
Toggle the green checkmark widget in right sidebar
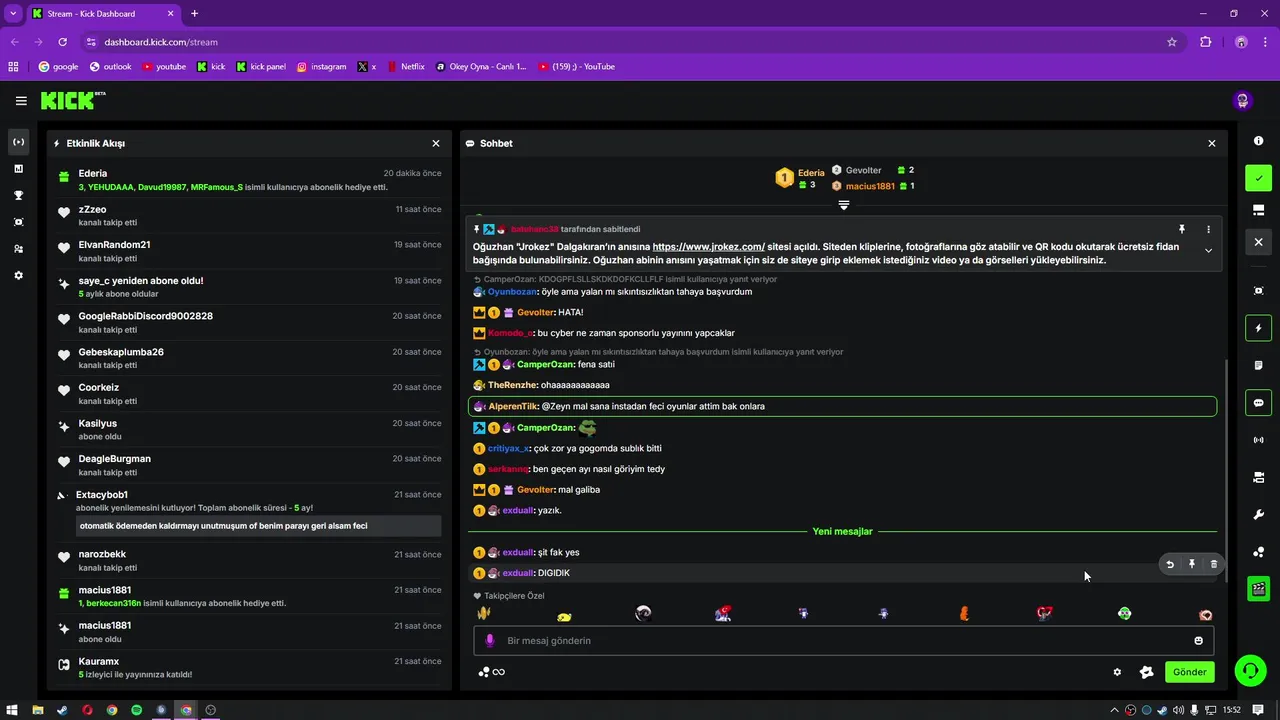tap(1258, 178)
